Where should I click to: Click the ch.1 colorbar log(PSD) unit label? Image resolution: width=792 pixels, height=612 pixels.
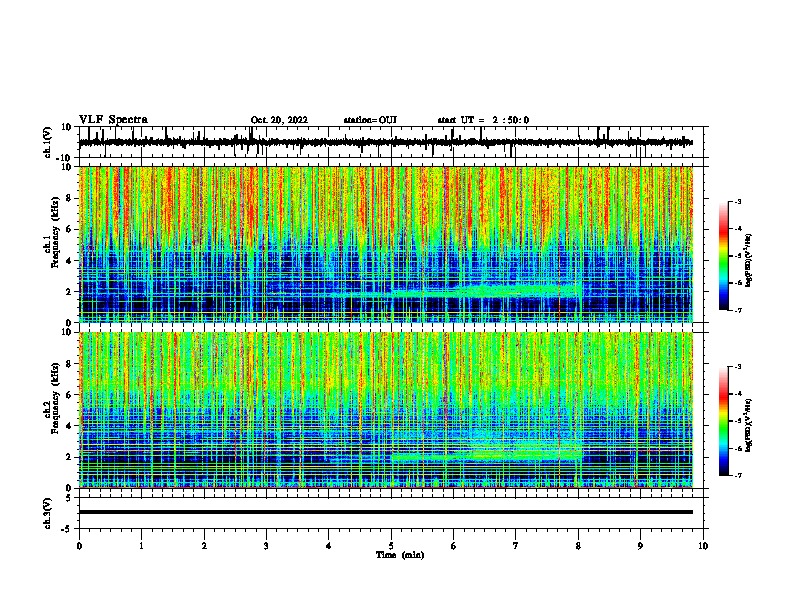pyautogui.click(x=748, y=260)
